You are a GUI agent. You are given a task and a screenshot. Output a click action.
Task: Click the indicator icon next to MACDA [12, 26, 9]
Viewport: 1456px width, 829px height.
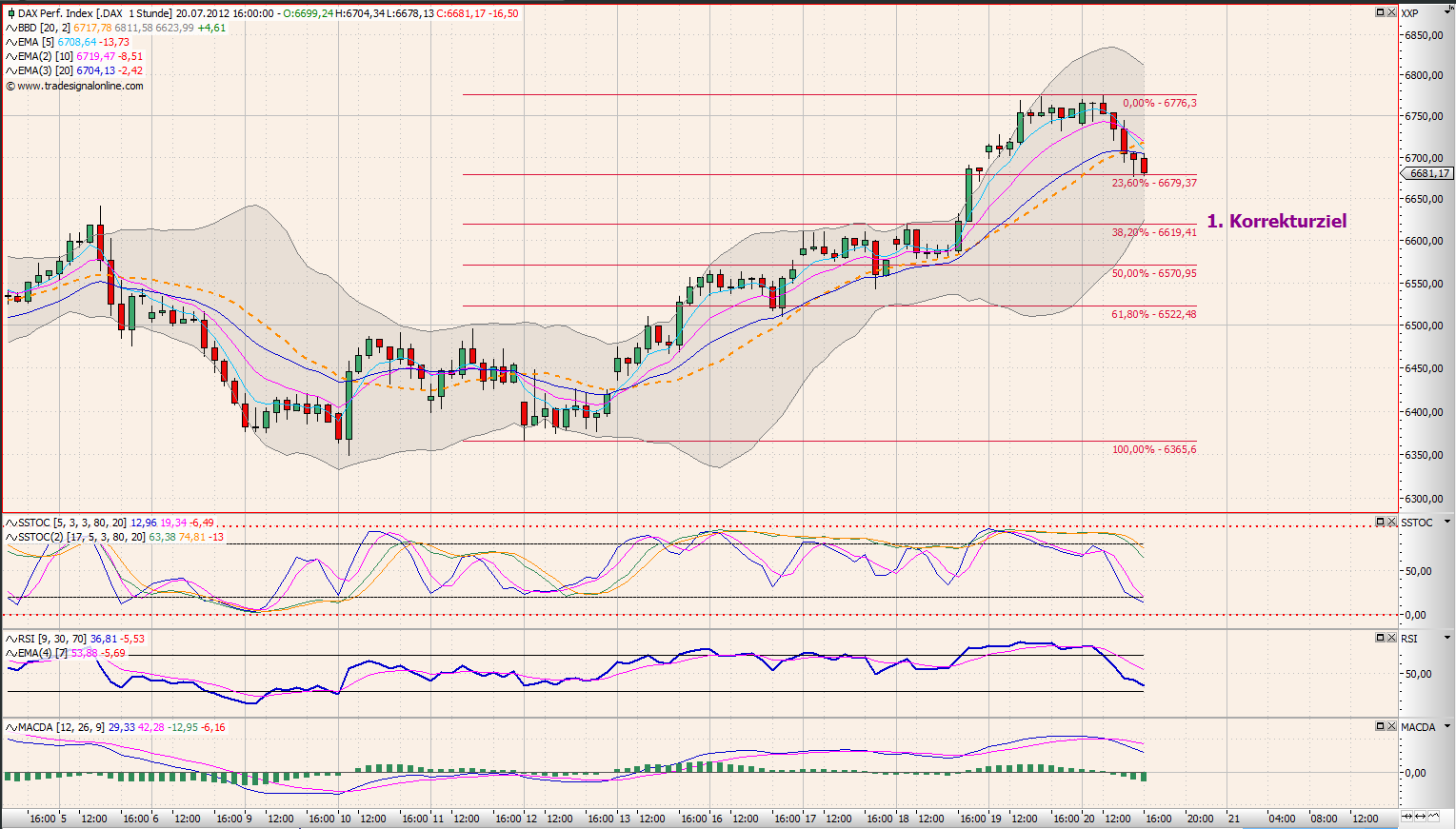pos(10,727)
